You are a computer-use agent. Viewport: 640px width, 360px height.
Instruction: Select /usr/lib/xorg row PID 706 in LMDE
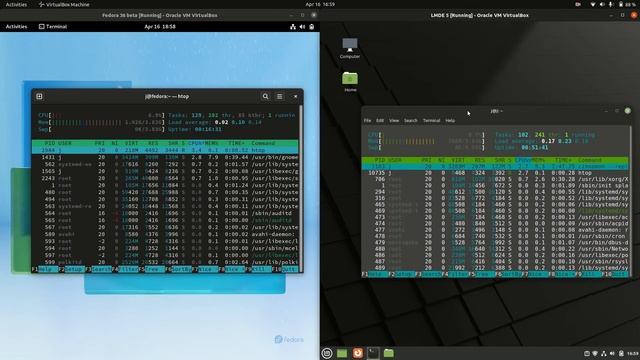click(x=496, y=179)
